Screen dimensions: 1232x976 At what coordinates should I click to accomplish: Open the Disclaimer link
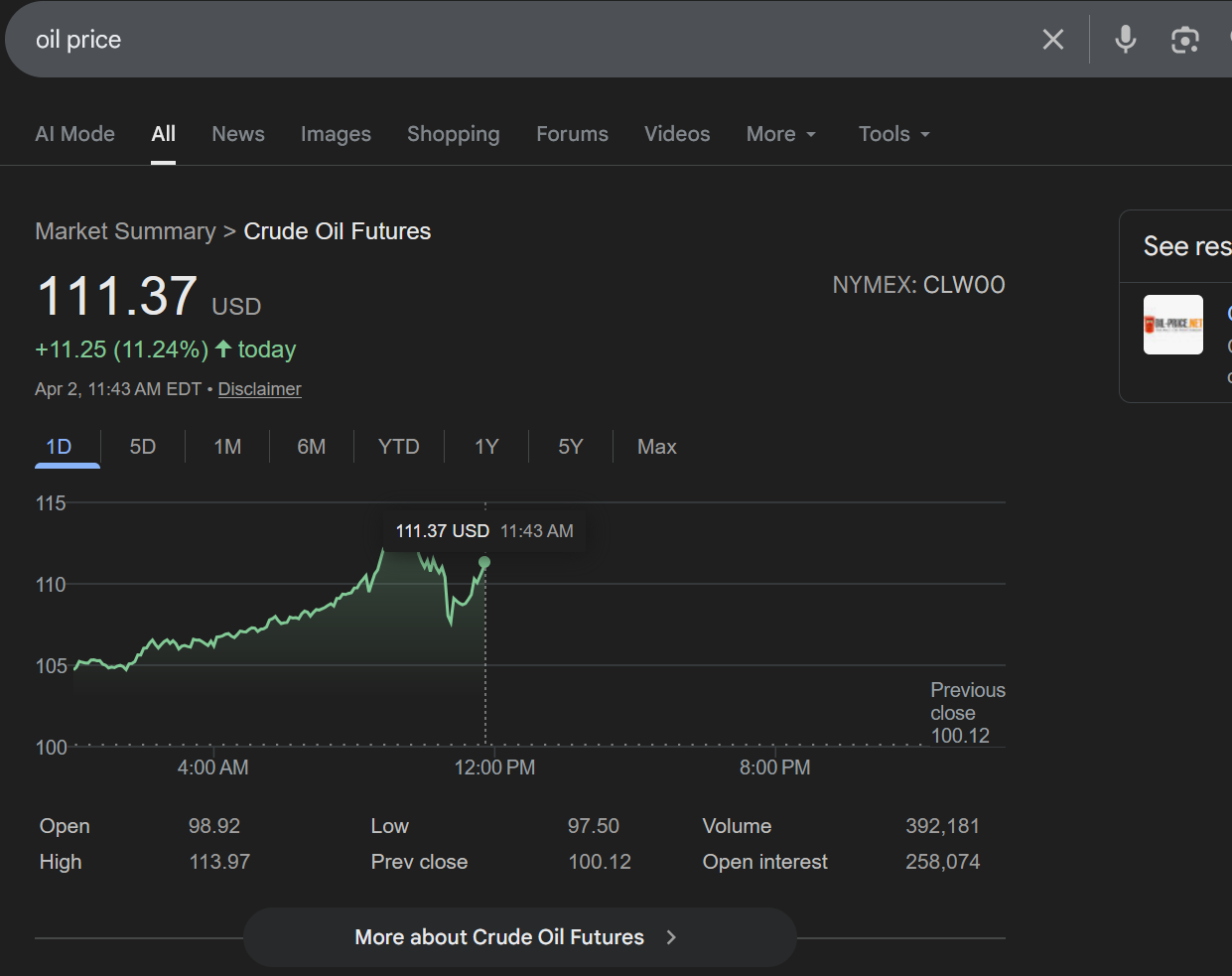point(259,389)
